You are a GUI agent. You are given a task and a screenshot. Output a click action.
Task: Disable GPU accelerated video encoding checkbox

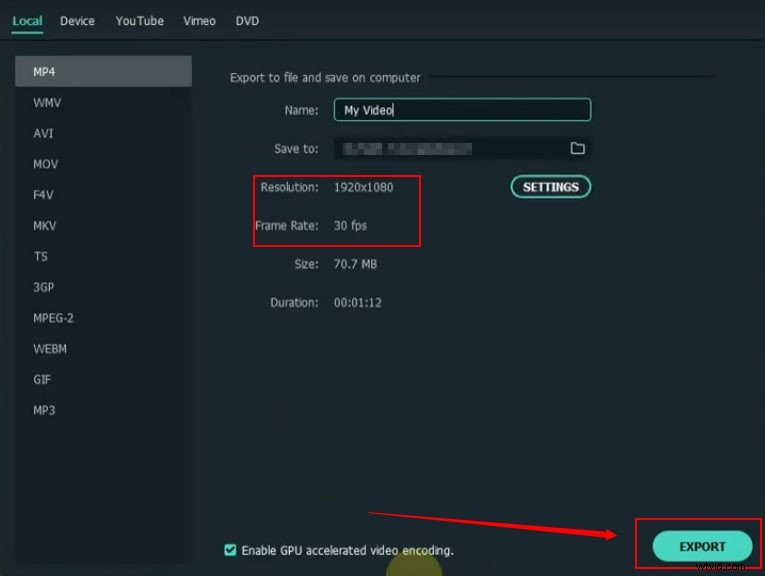pyautogui.click(x=230, y=550)
